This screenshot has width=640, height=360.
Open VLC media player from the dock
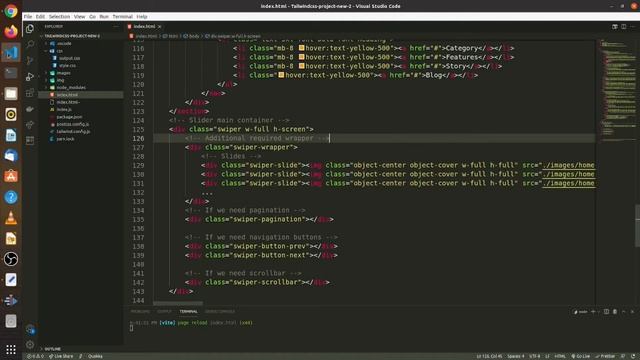[11, 218]
